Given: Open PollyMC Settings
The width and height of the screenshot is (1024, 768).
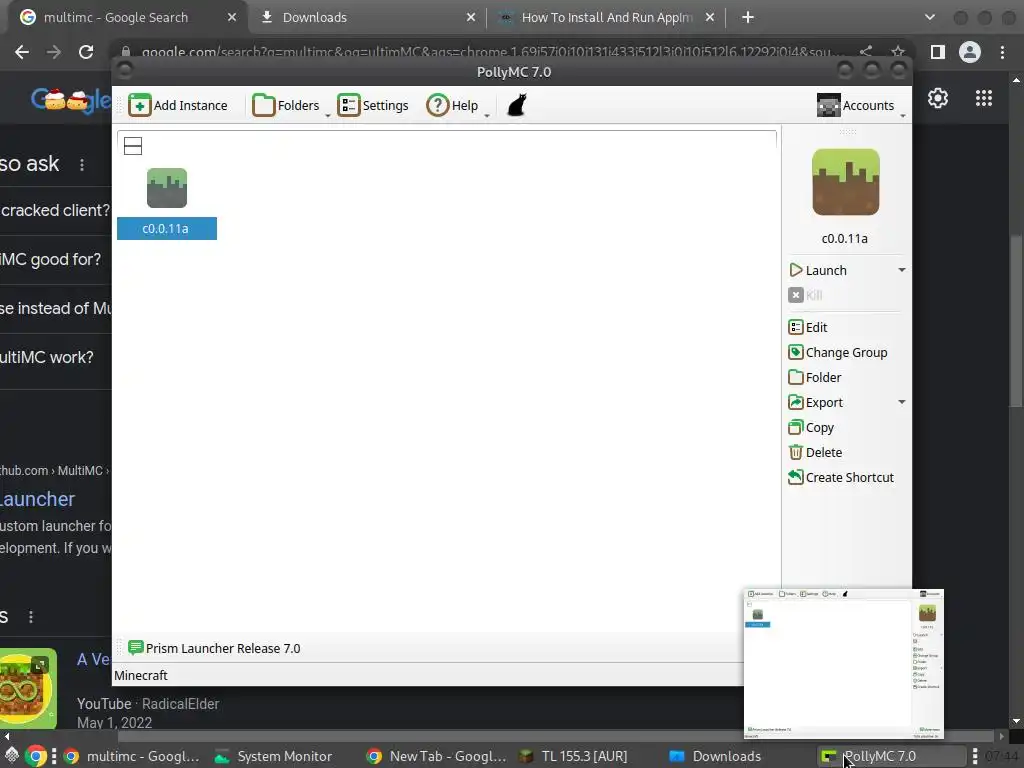Looking at the screenshot, I should coord(373,105).
